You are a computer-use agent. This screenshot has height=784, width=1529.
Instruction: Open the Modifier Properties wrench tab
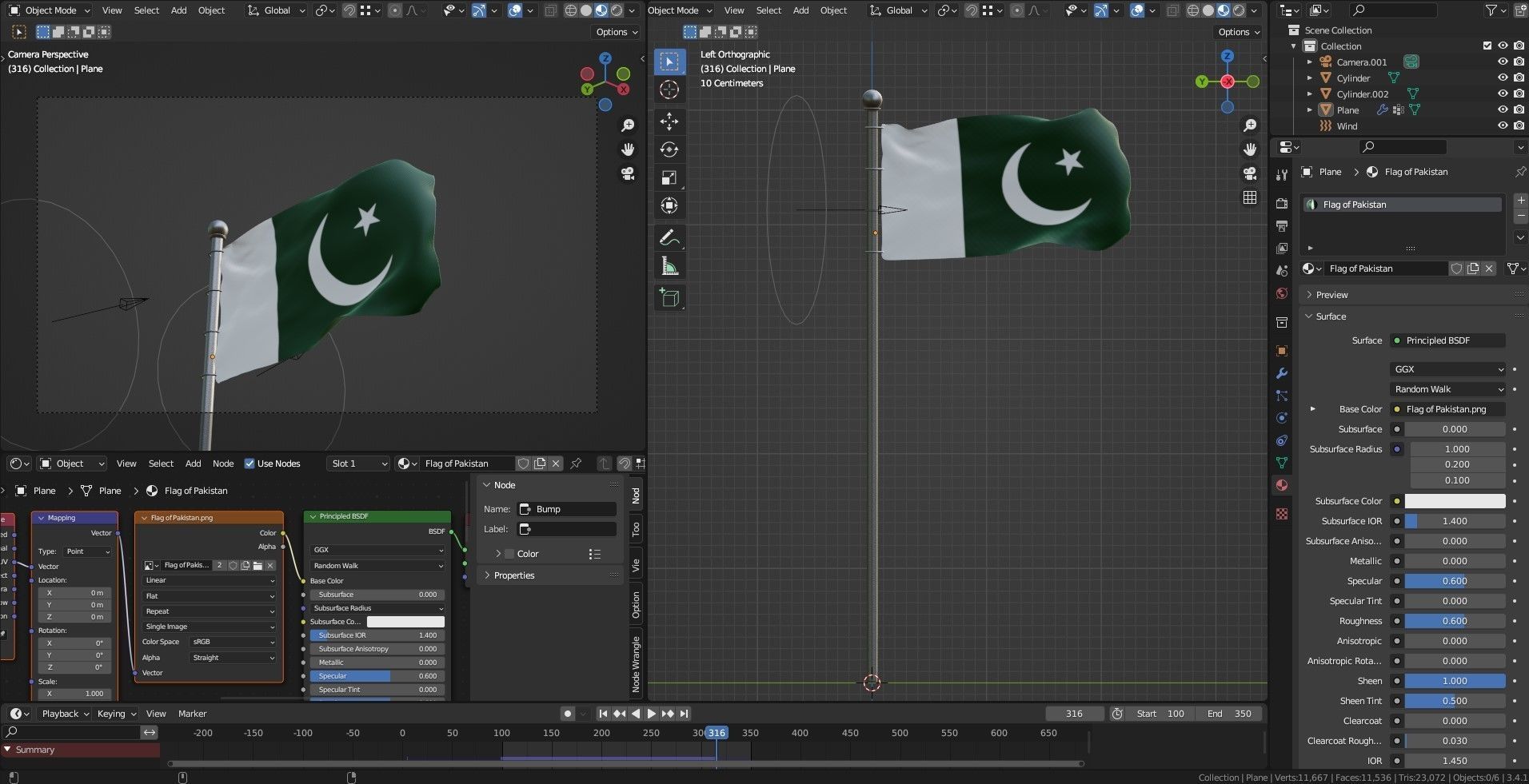point(1280,373)
